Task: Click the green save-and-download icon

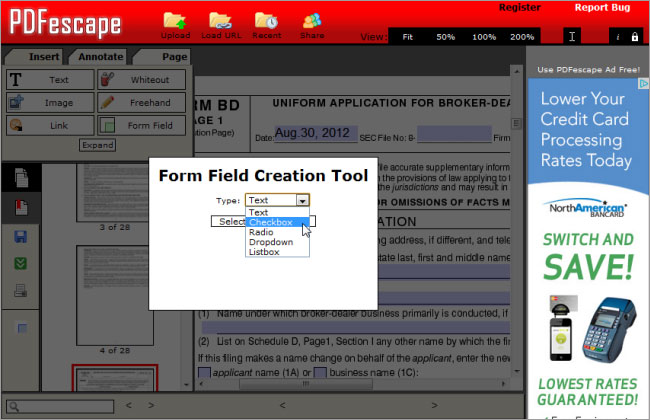Action: click(x=21, y=264)
